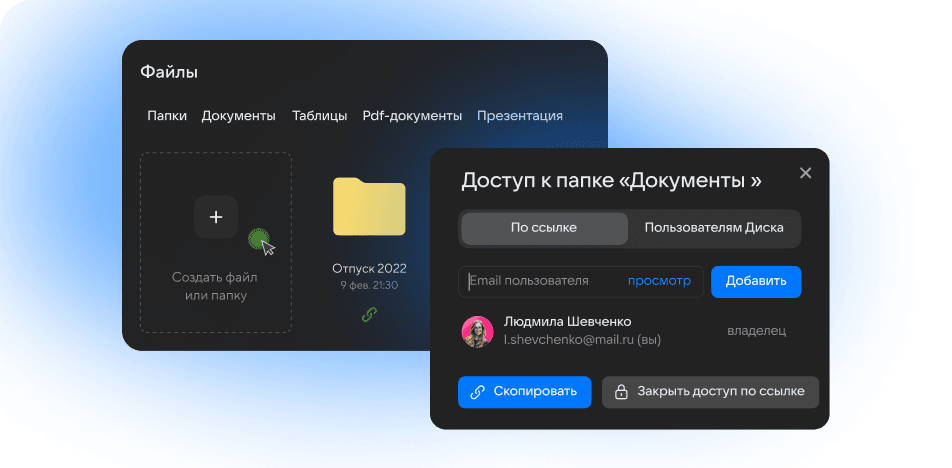This screenshot has width=952, height=468.
Task: Open the Презентация tab
Action: tap(520, 115)
